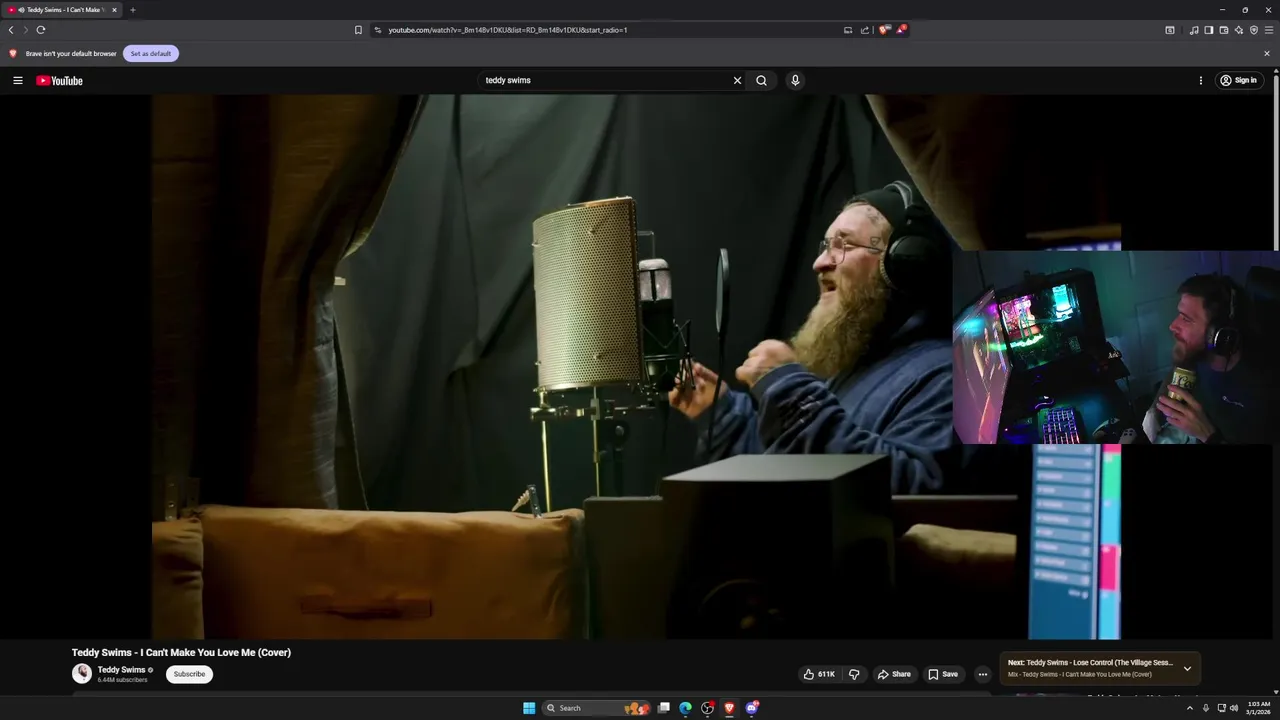Image resolution: width=1280 pixels, height=720 pixels.
Task: Open the cast/picture-in-picture icon in the address bar
Action: click(848, 30)
